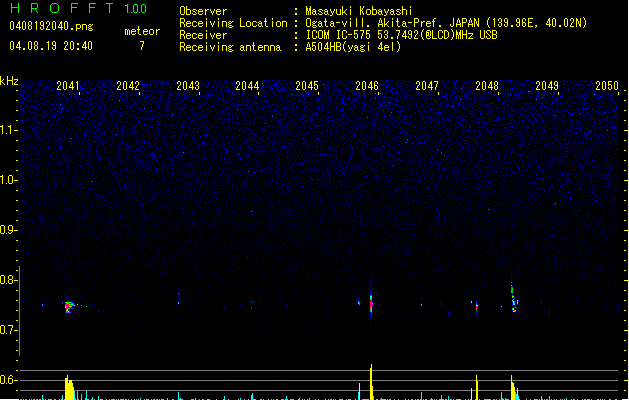Click the timestamp 04.08.19 20:40
The height and width of the screenshot is (400, 629).
click(51, 46)
